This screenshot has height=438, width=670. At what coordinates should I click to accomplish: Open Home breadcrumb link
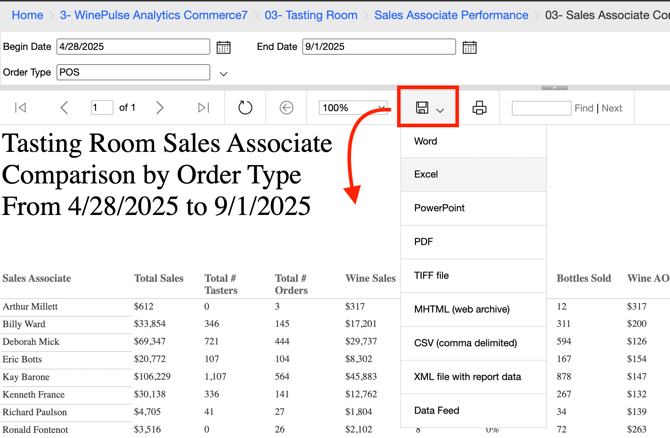27,15
